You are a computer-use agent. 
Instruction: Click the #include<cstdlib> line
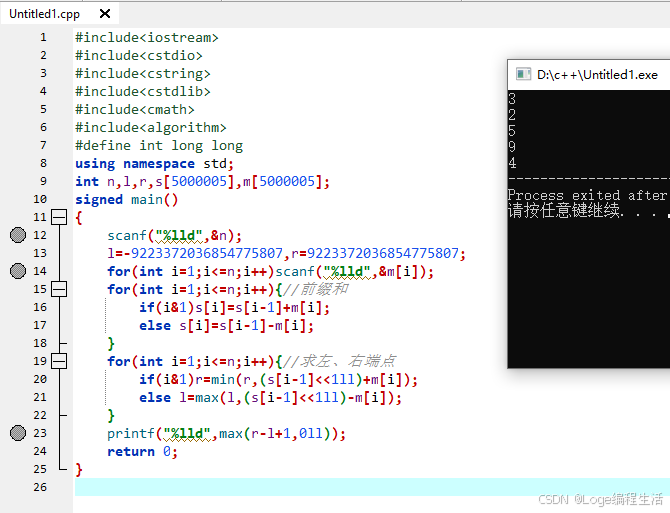pos(143,91)
